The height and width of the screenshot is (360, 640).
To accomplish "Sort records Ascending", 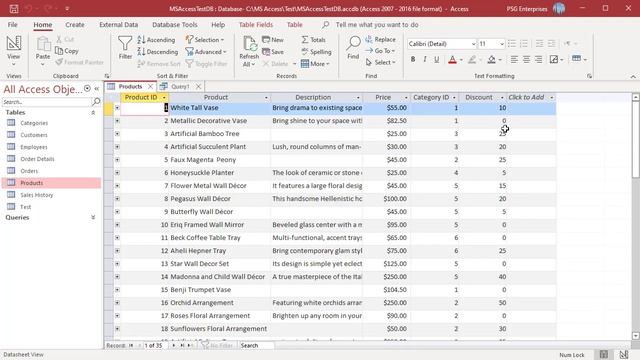I will (156, 40).
